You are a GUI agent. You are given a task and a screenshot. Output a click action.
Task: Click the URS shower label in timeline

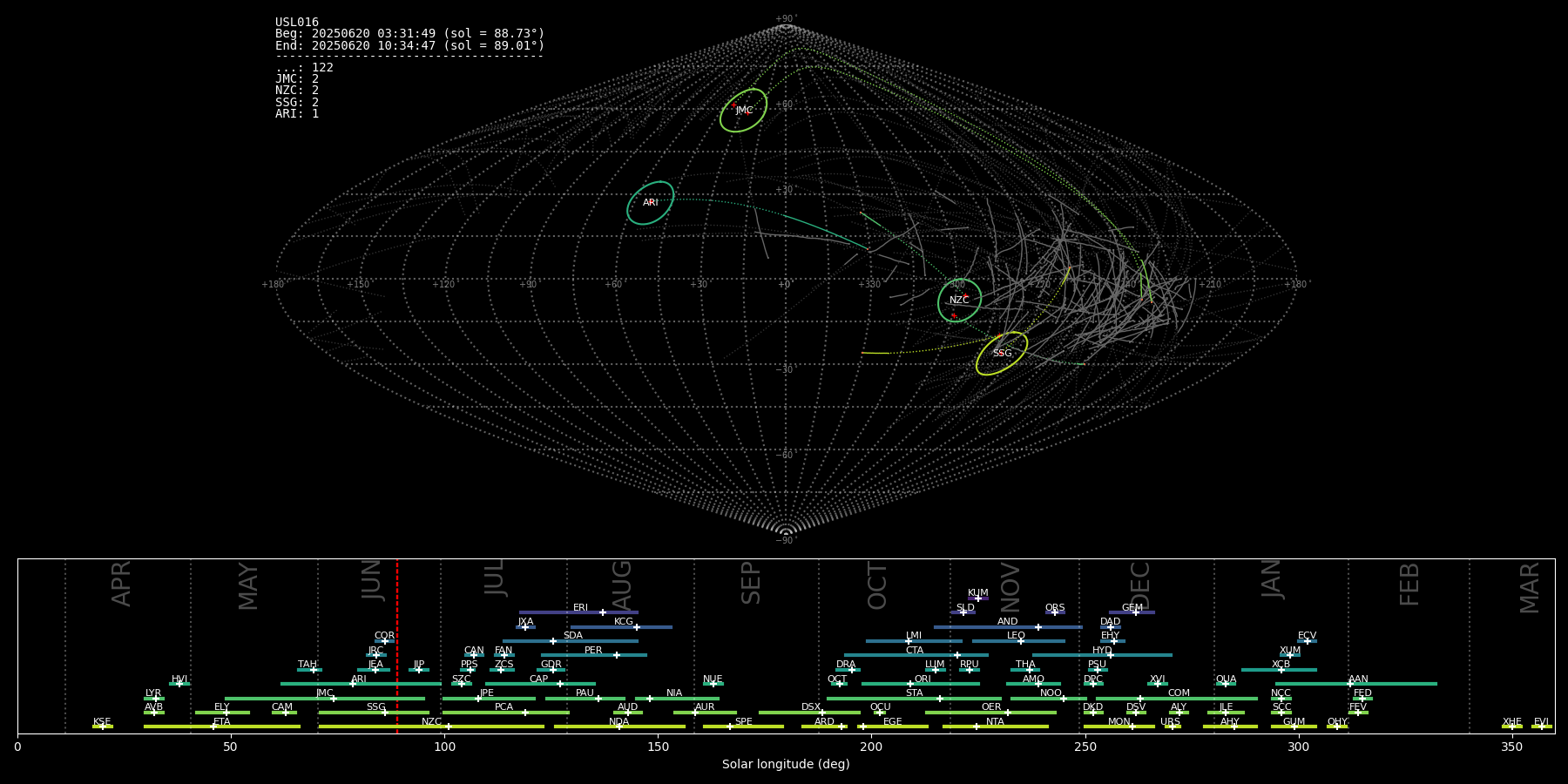[x=1170, y=722]
